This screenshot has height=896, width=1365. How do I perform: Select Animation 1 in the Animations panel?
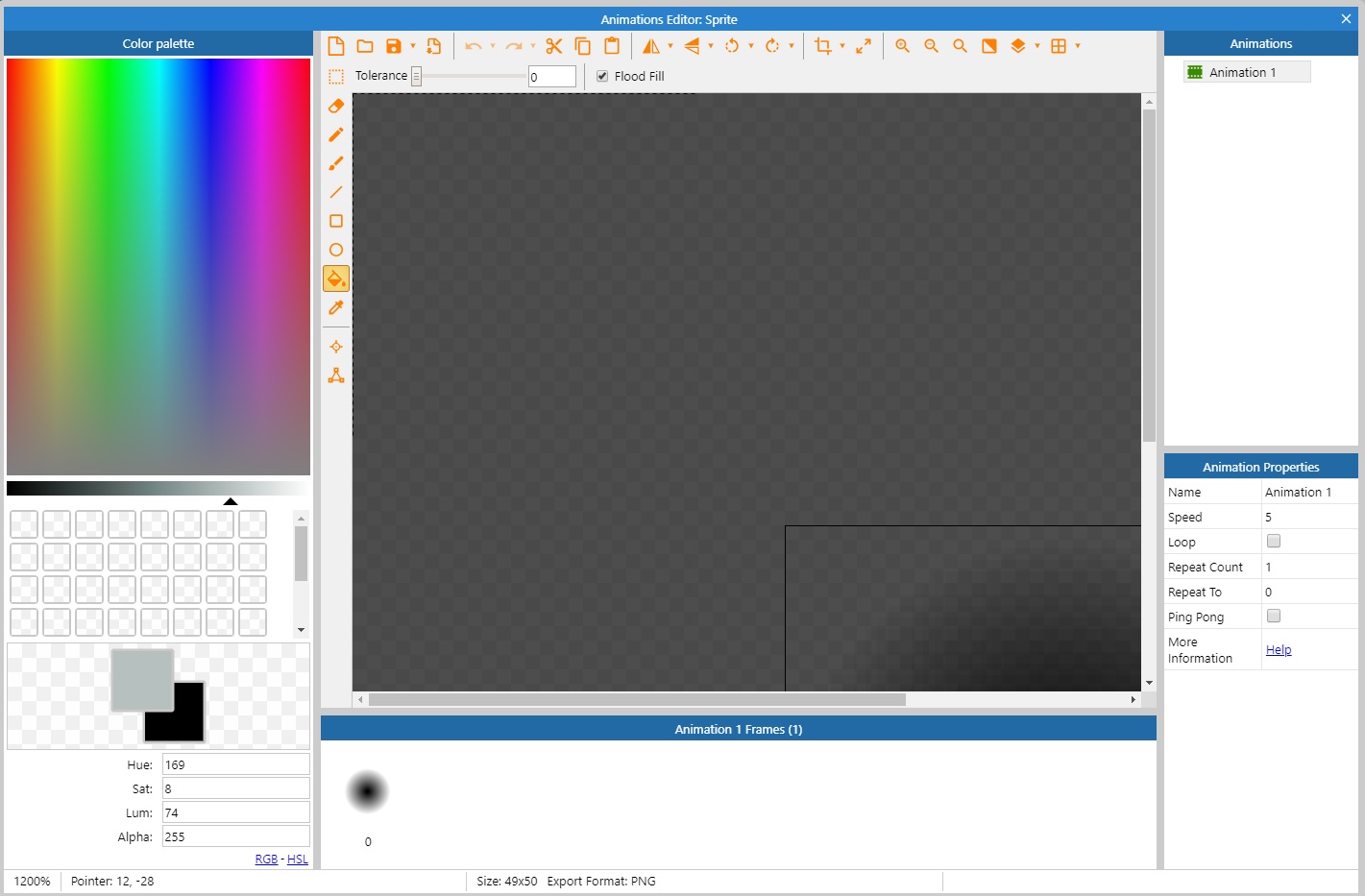pyautogui.click(x=1246, y=71)
